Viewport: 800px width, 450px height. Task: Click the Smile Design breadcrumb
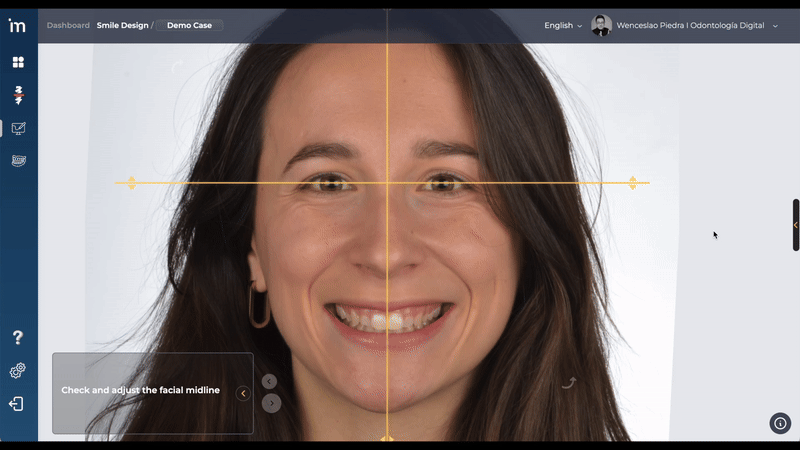click(121, 25)
